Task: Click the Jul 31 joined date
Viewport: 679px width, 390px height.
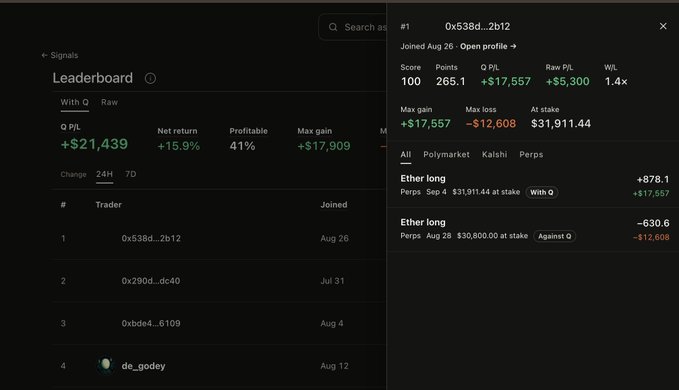Action: [332, 281]
